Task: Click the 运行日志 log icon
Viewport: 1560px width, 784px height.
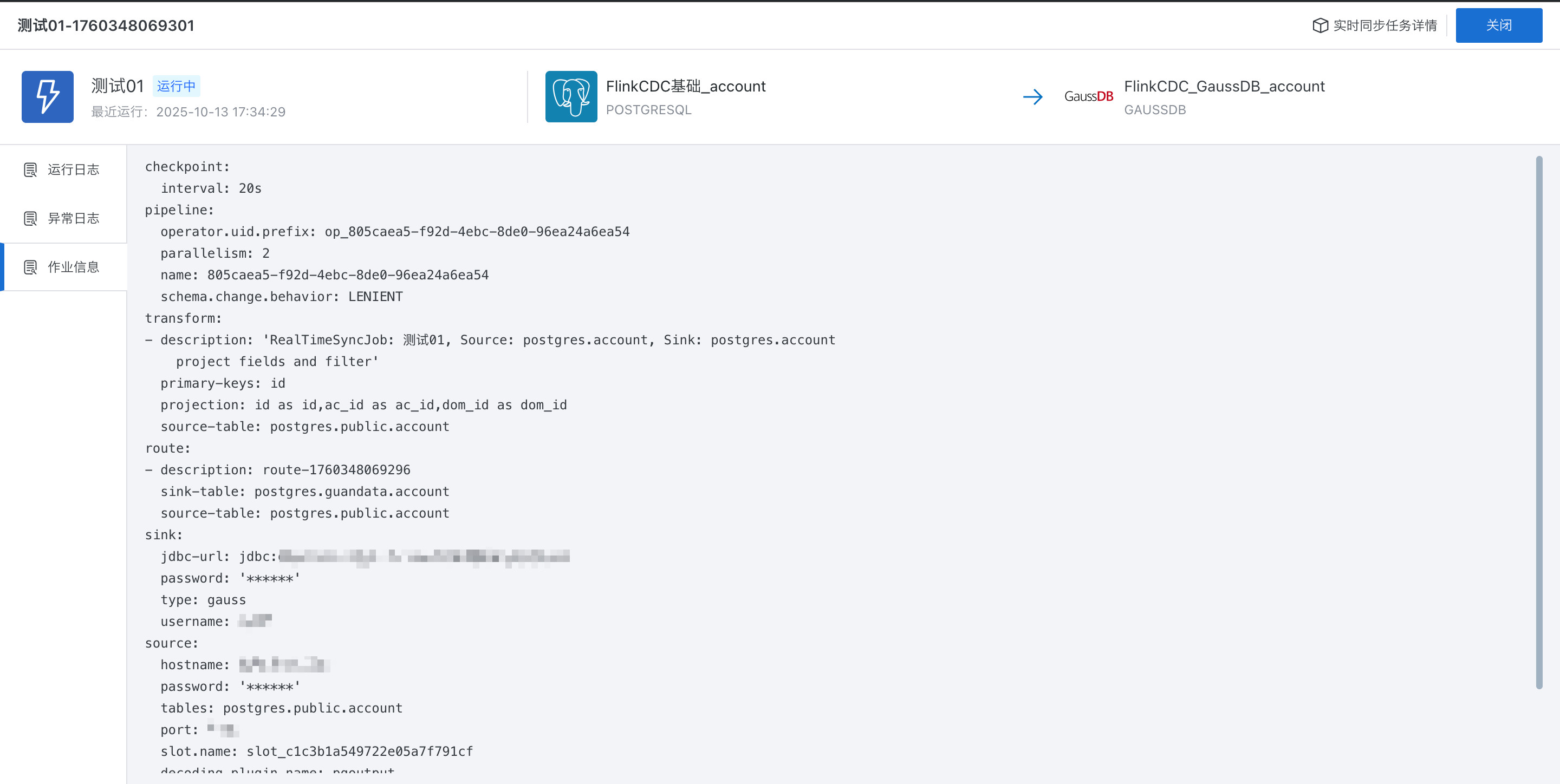Action: pyautogui.click(x=30, y=169)
